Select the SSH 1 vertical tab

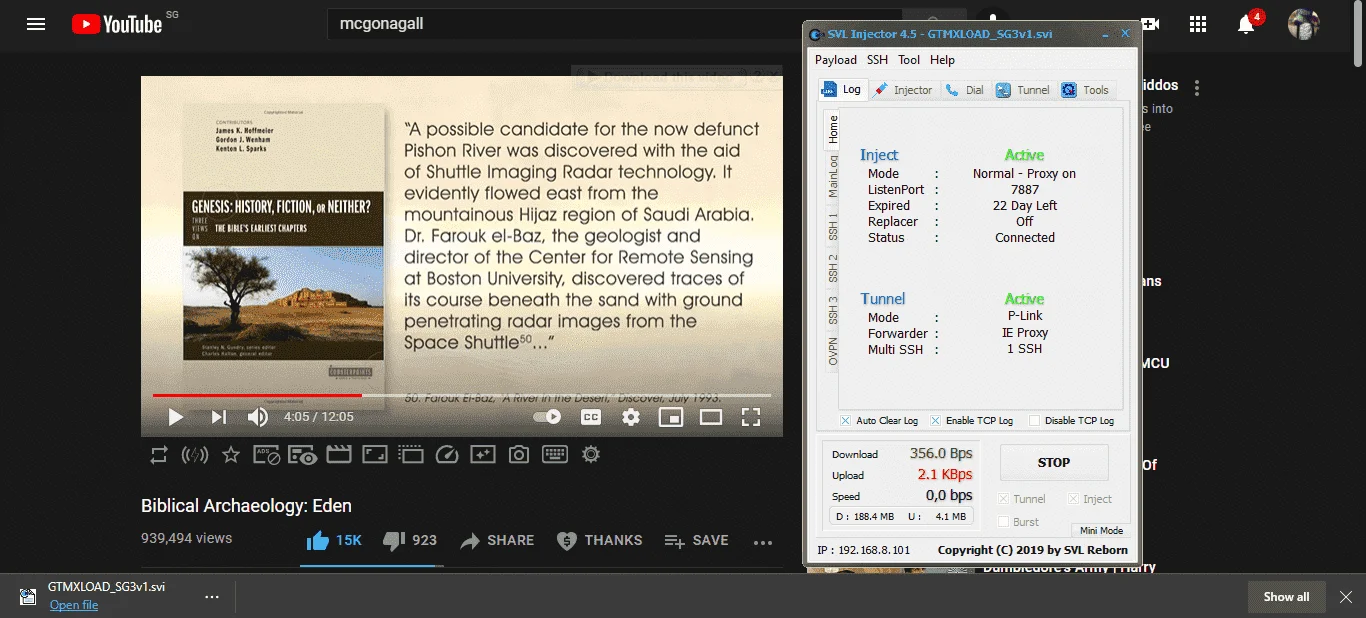pyautogui.click(x=832, y=226)
